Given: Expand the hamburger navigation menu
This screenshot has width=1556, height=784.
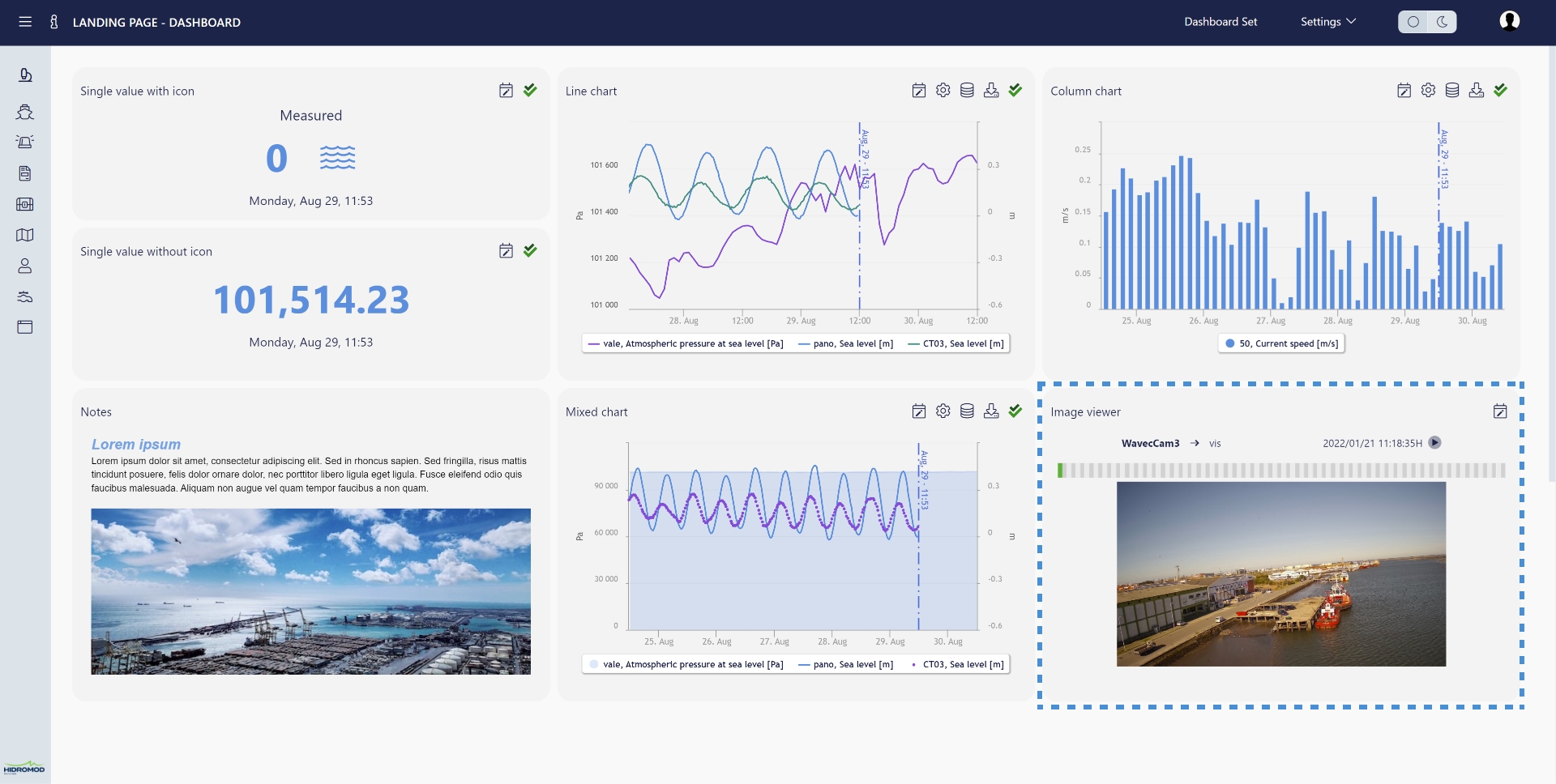Looking at the screenshot, I should point(25,22).
